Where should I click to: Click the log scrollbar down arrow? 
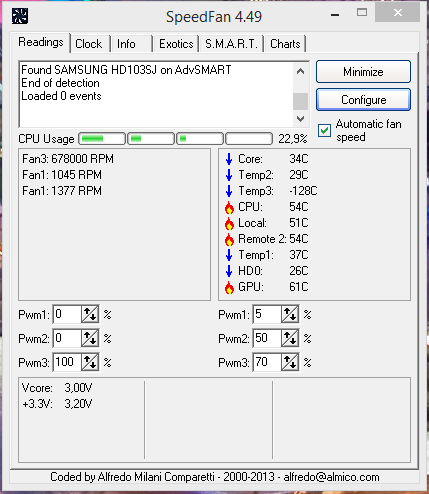tap(300, 119)
